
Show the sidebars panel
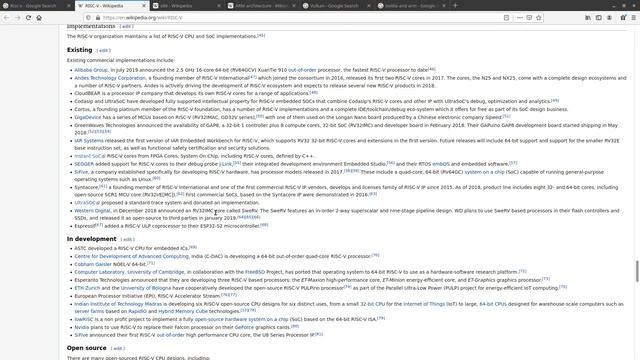tap(598, 18)
